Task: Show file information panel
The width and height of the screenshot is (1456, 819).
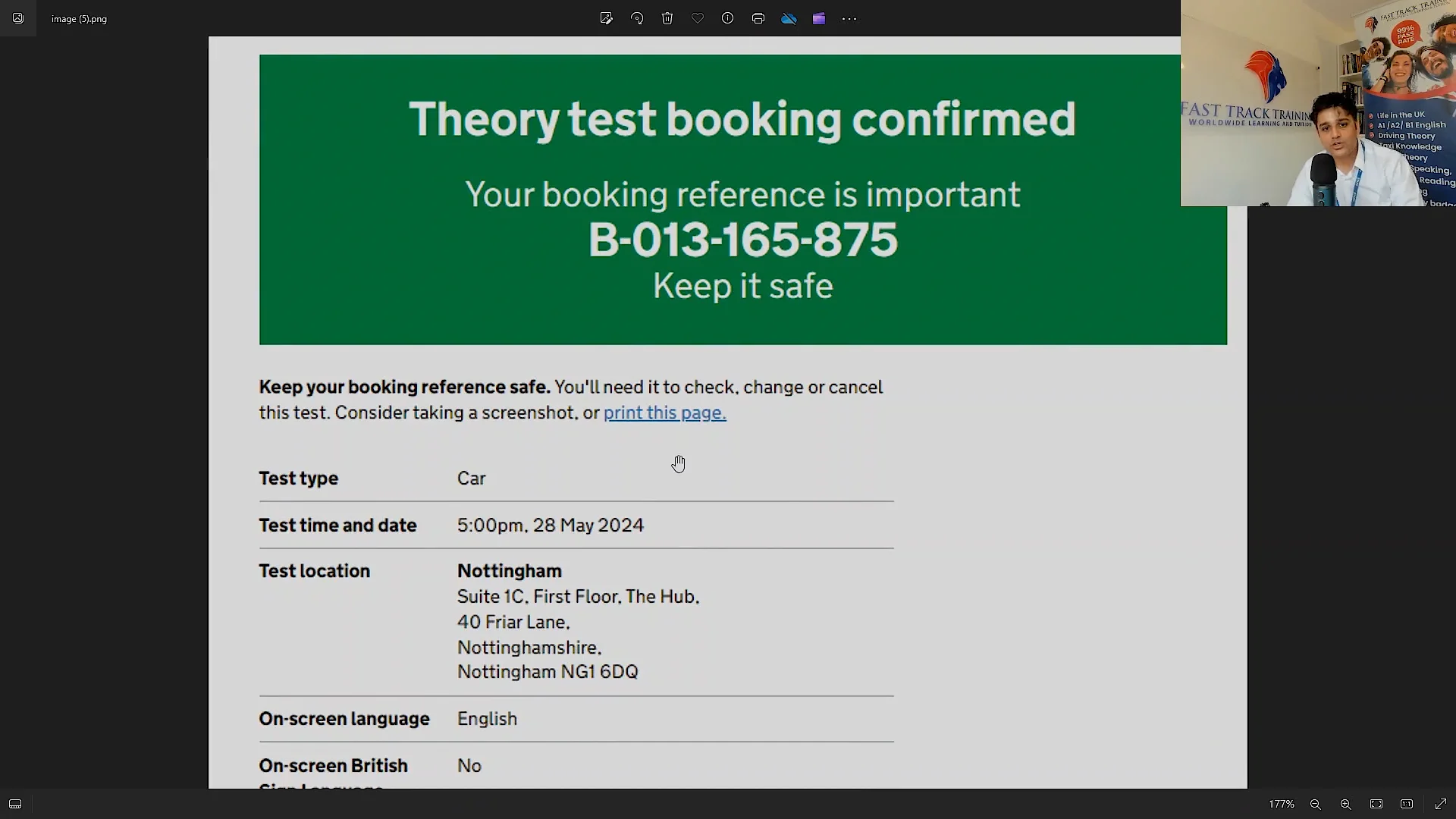Action: 728,18
